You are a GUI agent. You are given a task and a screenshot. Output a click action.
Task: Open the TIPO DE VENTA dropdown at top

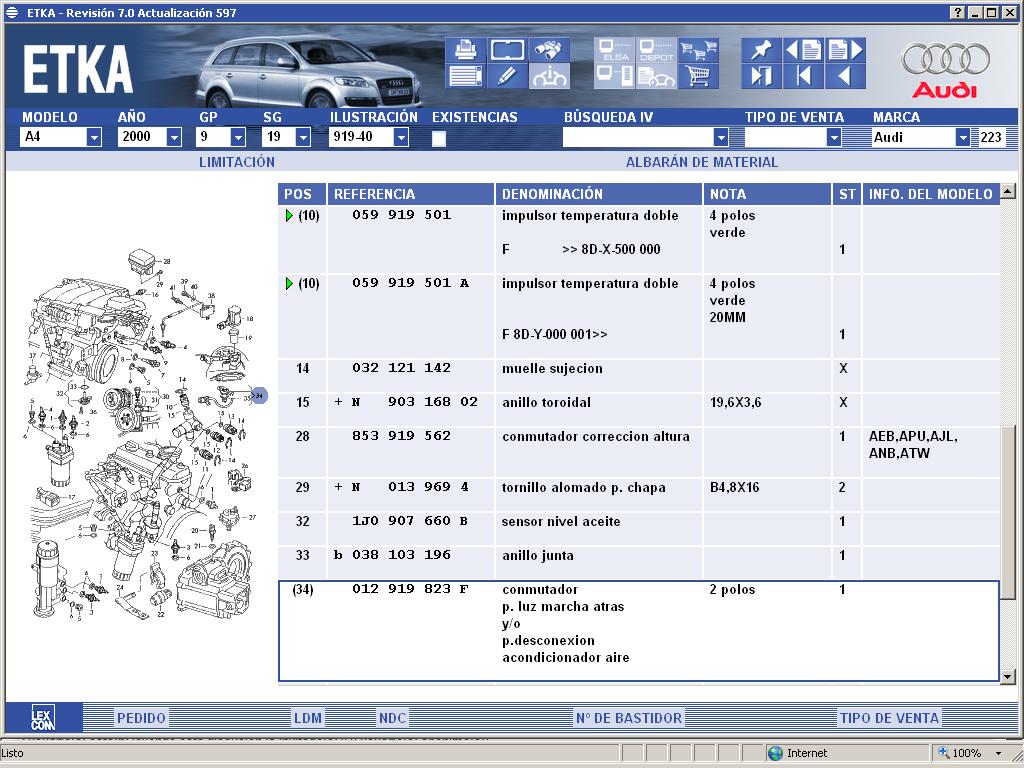click(x=833, y=137)
